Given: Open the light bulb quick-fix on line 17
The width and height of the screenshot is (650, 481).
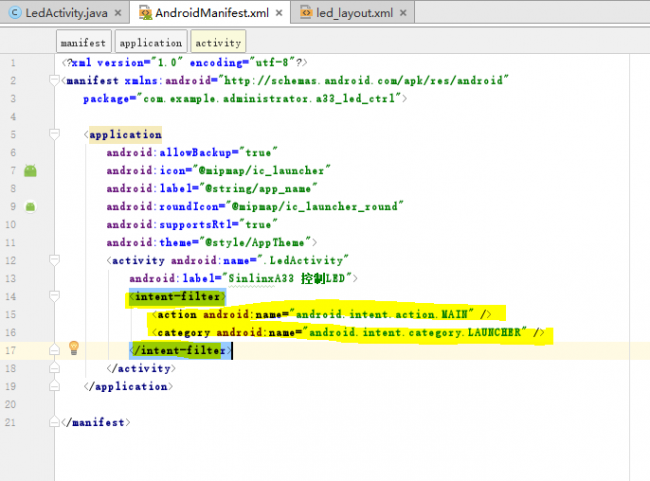Looking at the screenshot, I should click(74, 347).
